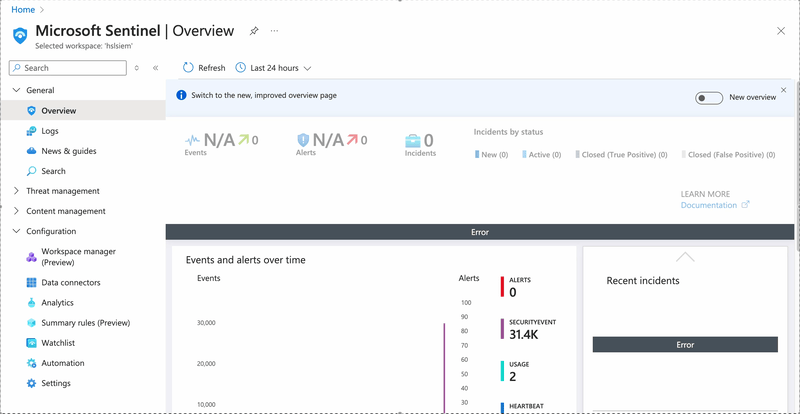Open Summary rules (Preview) menu item
Viewport: 800px width, 414px height.
(84, 323)
